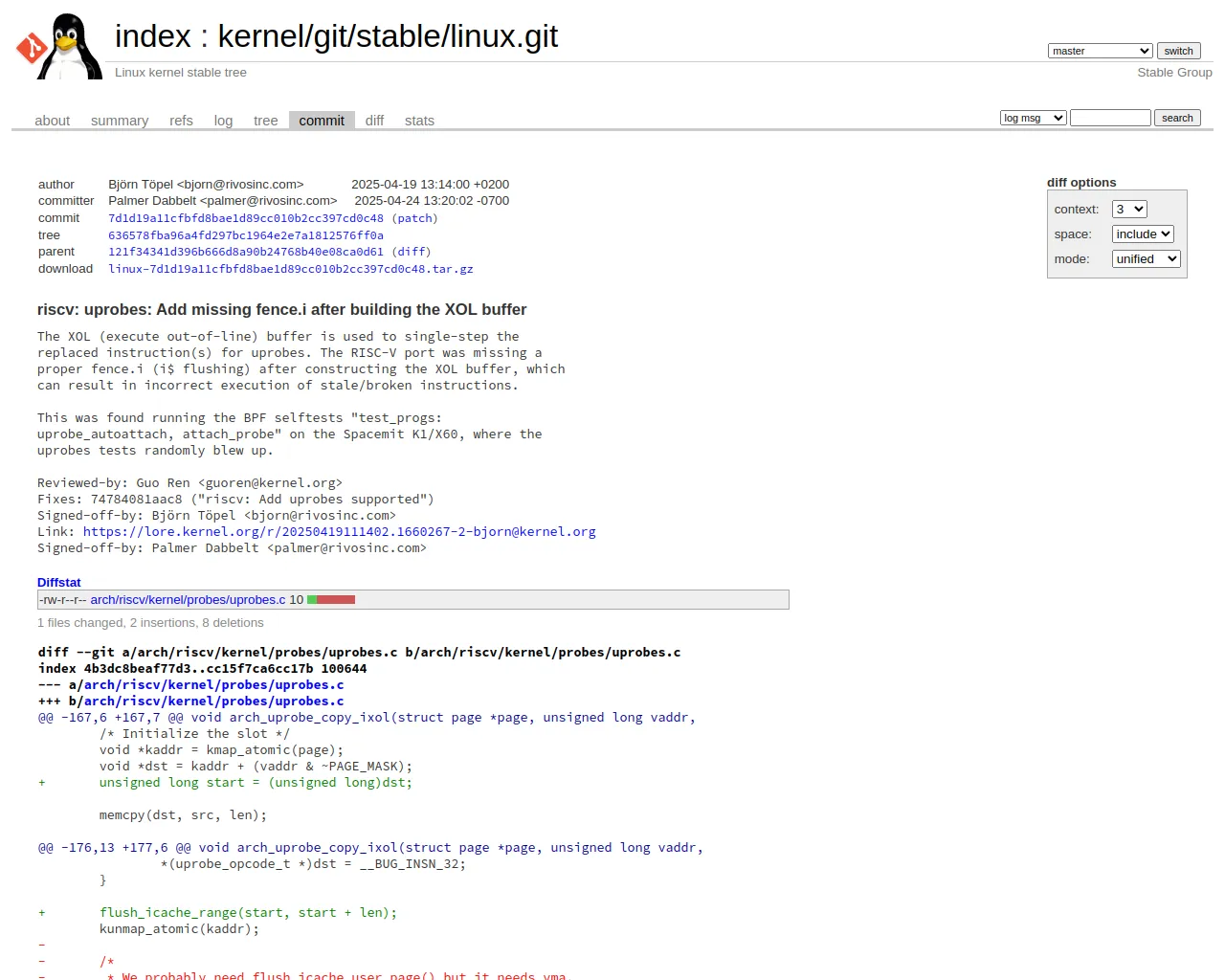The width and height of the screenshot is (1225, 980).
Task: Click the diffstat insertion/deletion bar
Action: [331, 599]
